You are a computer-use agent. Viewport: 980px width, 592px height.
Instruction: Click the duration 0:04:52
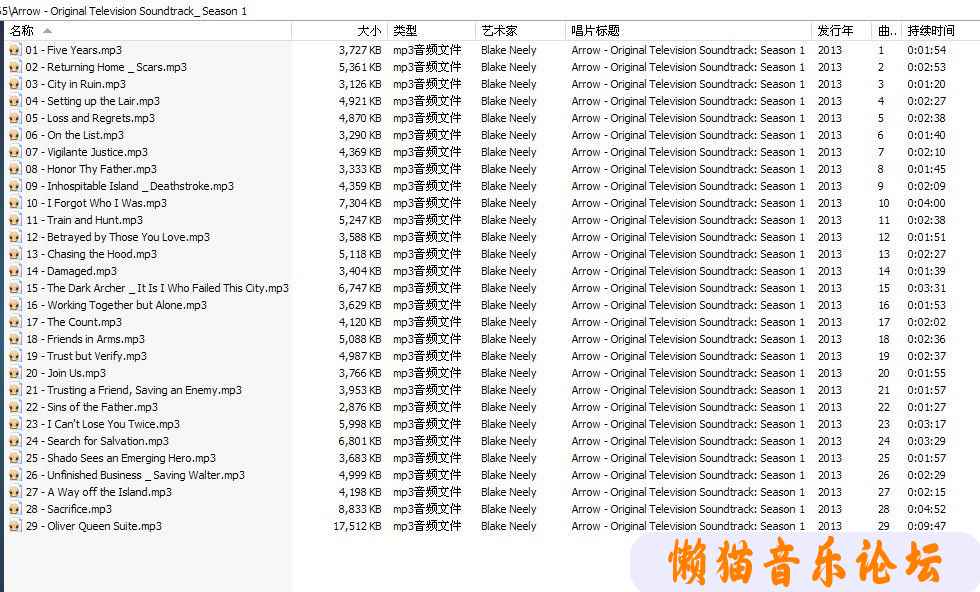point(926,509)
